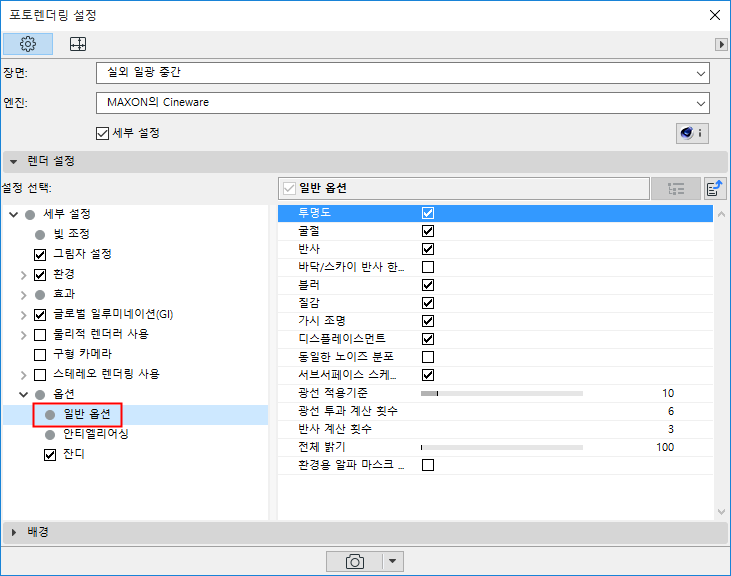The height and width of the screenshot is (576, 731).
Task: Toggle the 가시 조명 checkbox
Action: [x=428, y=321]
